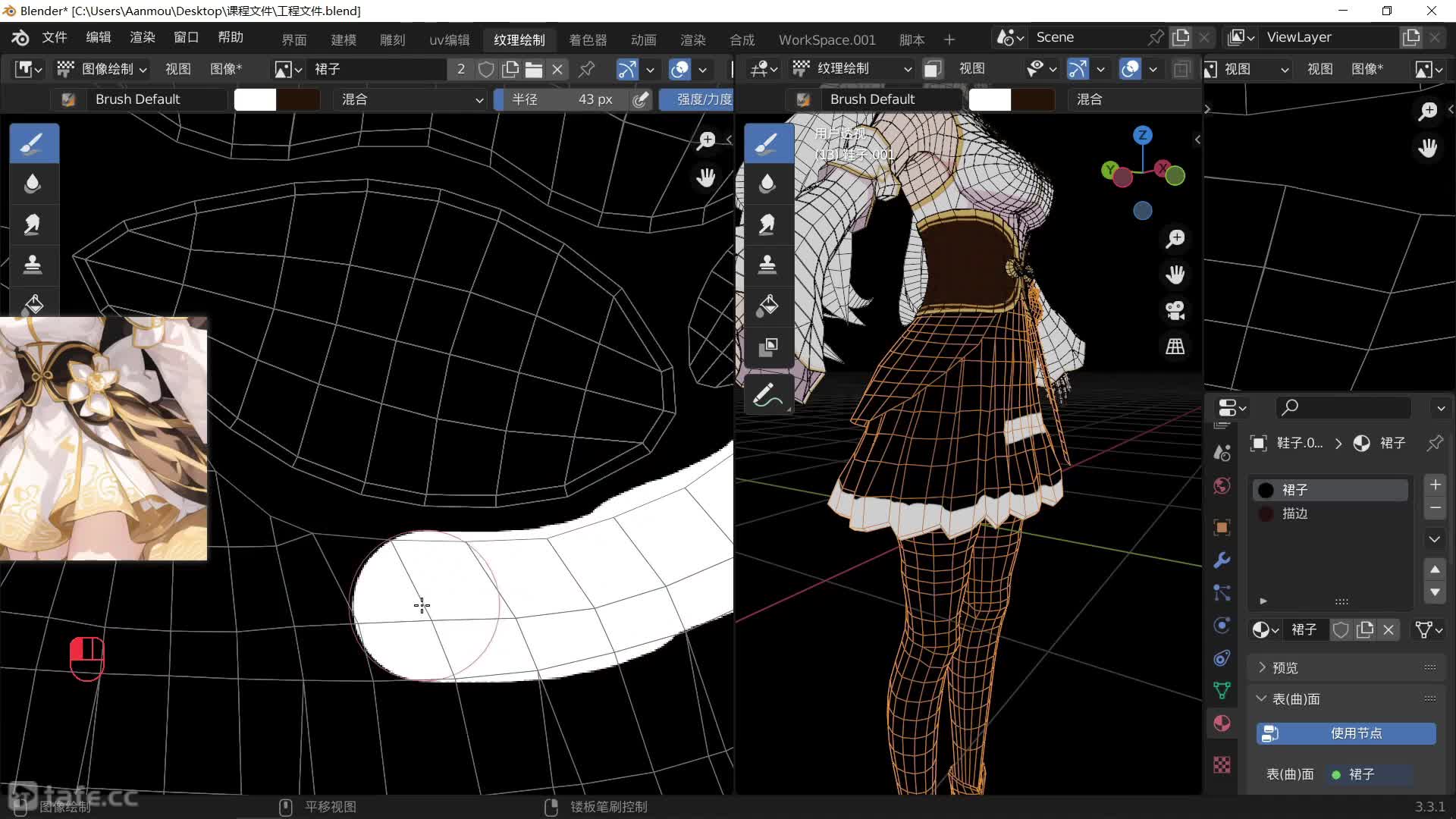This screenshot has width=1456, height=819.
Task: Open the 文件 menu
Action: pos(55,37)
